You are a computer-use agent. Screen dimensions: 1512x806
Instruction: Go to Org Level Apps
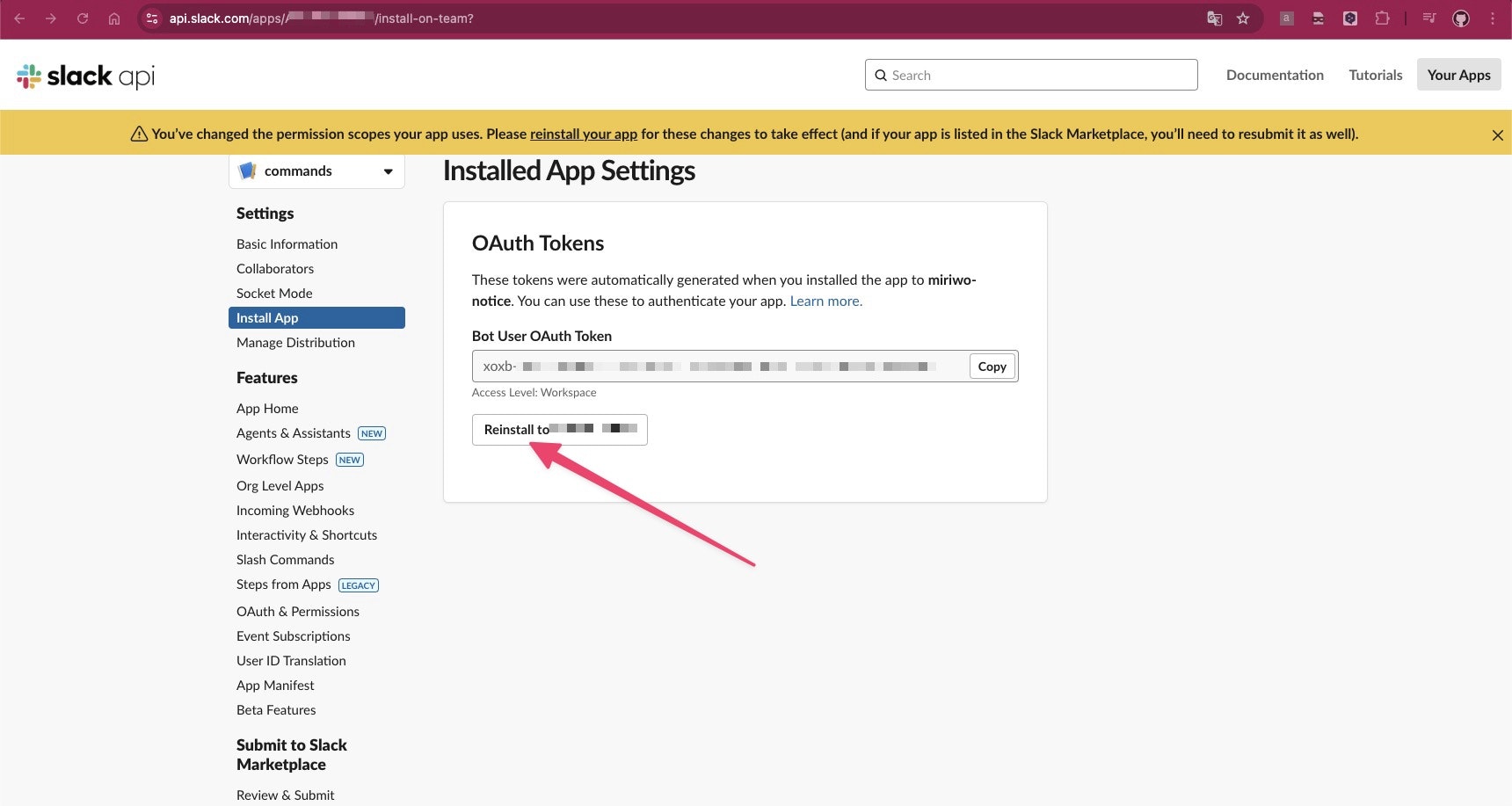280,486
